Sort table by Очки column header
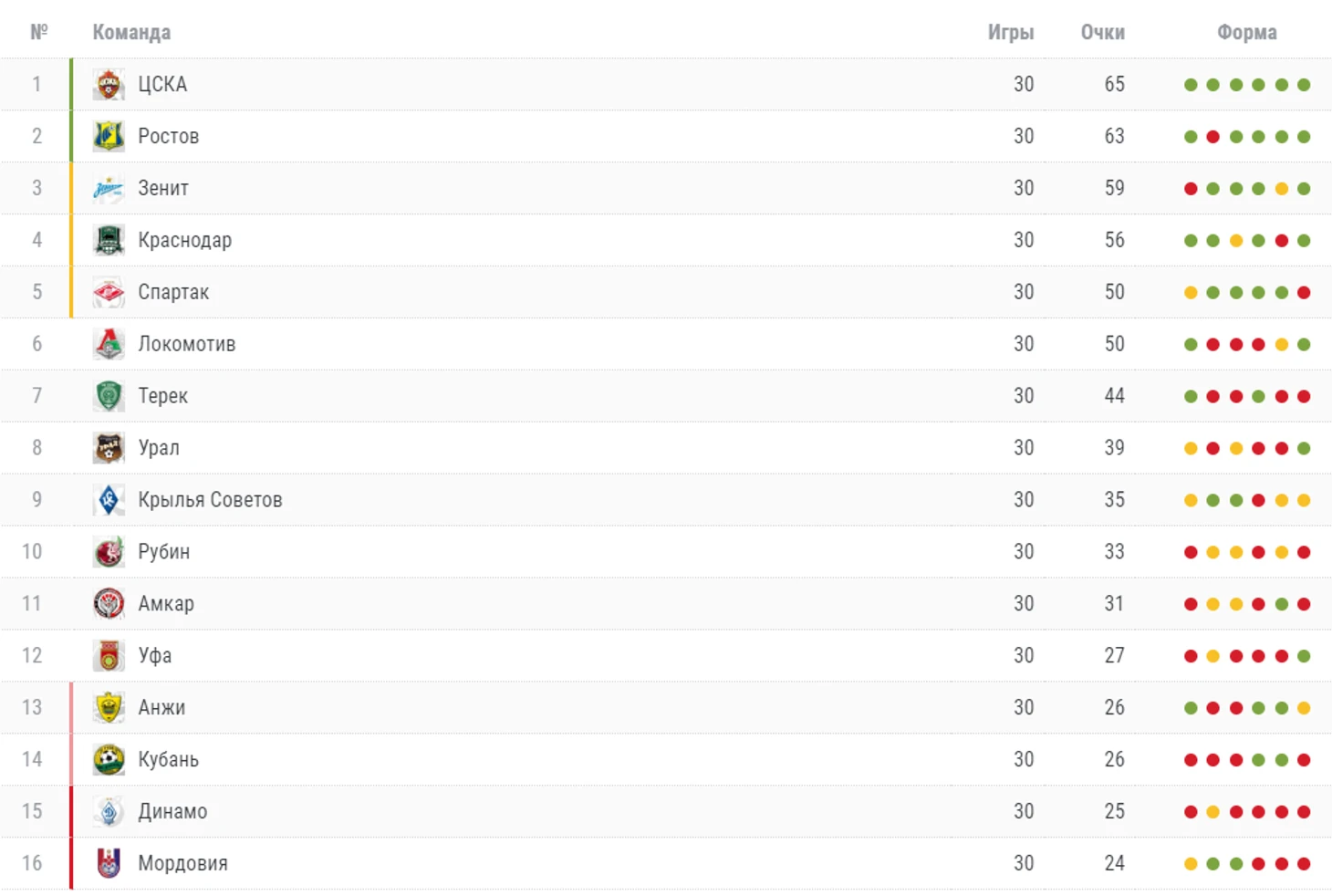The width and height of the screenshot is (1332, 896). 1103,33
